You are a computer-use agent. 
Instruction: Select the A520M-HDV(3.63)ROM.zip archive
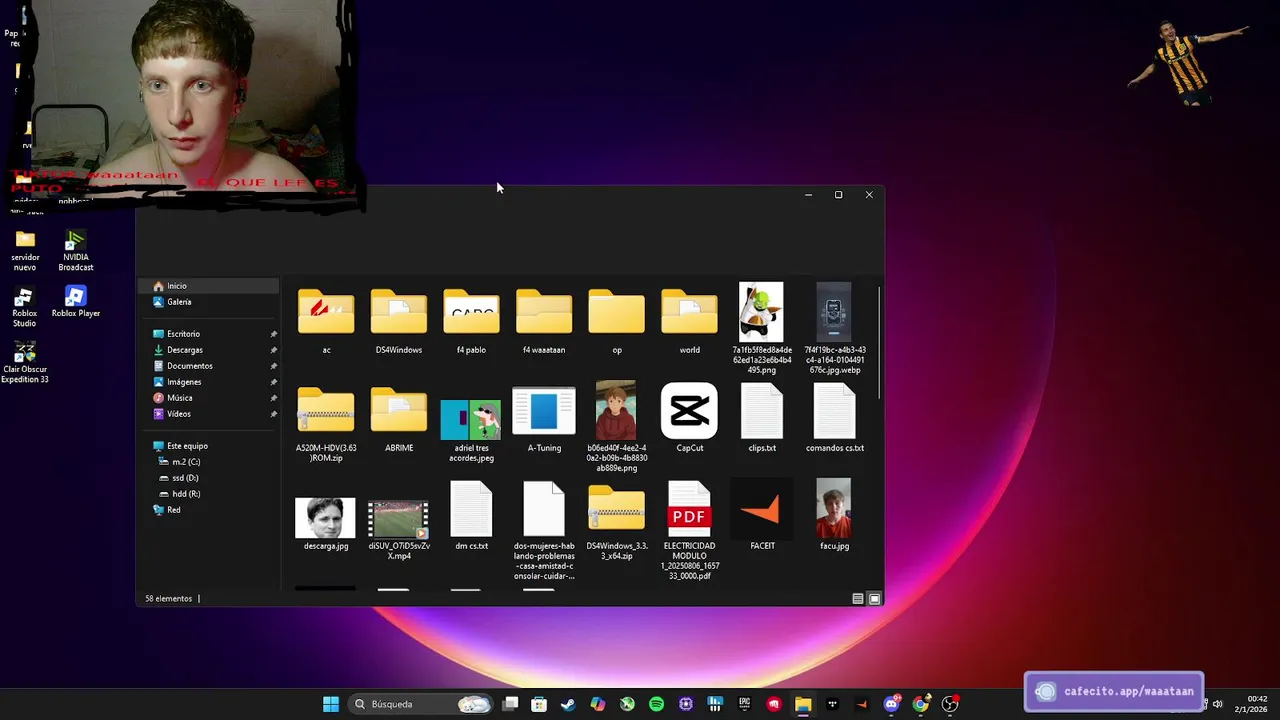(x=326, y=425)
